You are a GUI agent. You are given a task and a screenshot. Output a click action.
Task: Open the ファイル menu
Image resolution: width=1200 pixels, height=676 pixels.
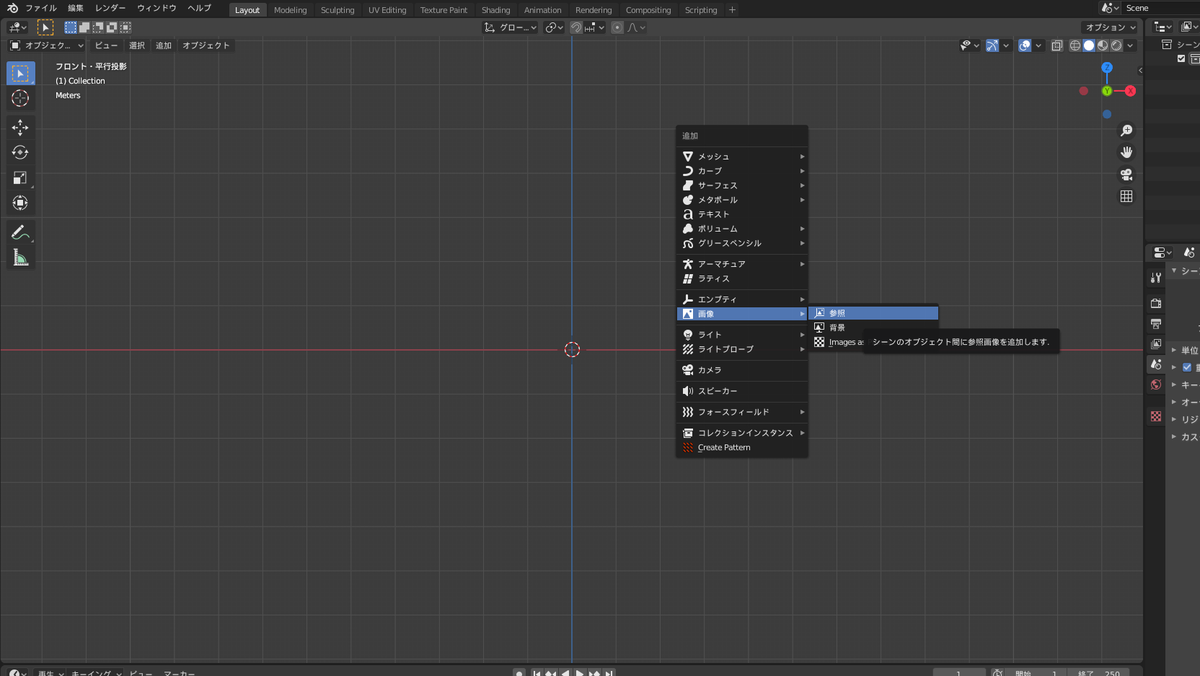(x=41, y=8)
